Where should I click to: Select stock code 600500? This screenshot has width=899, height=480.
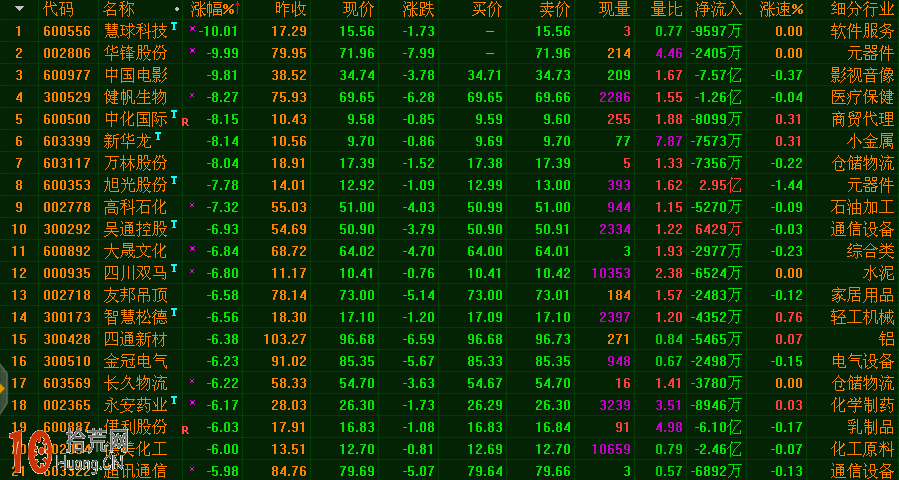(67, 119)
